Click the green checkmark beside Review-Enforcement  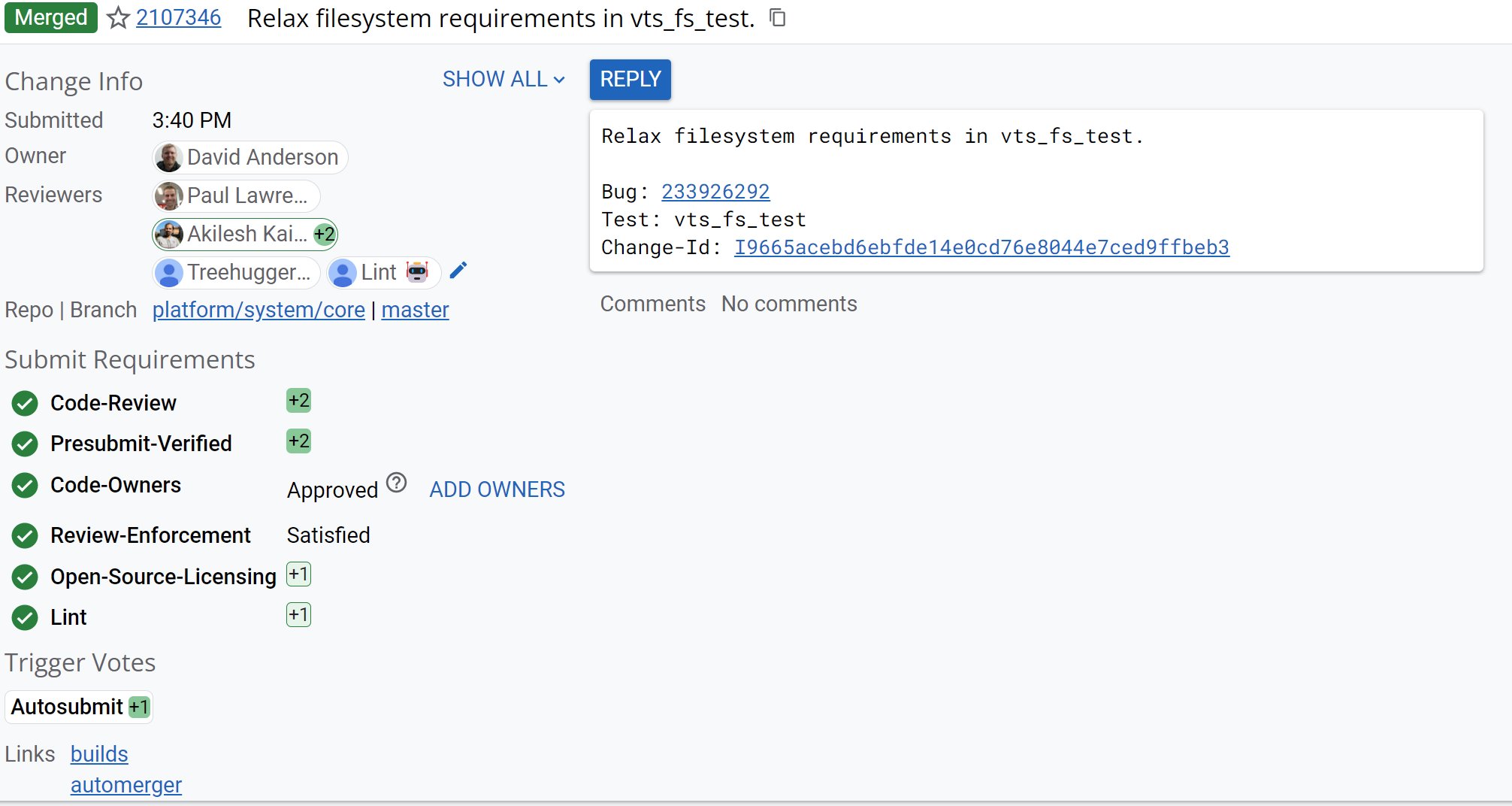(24, 535)
